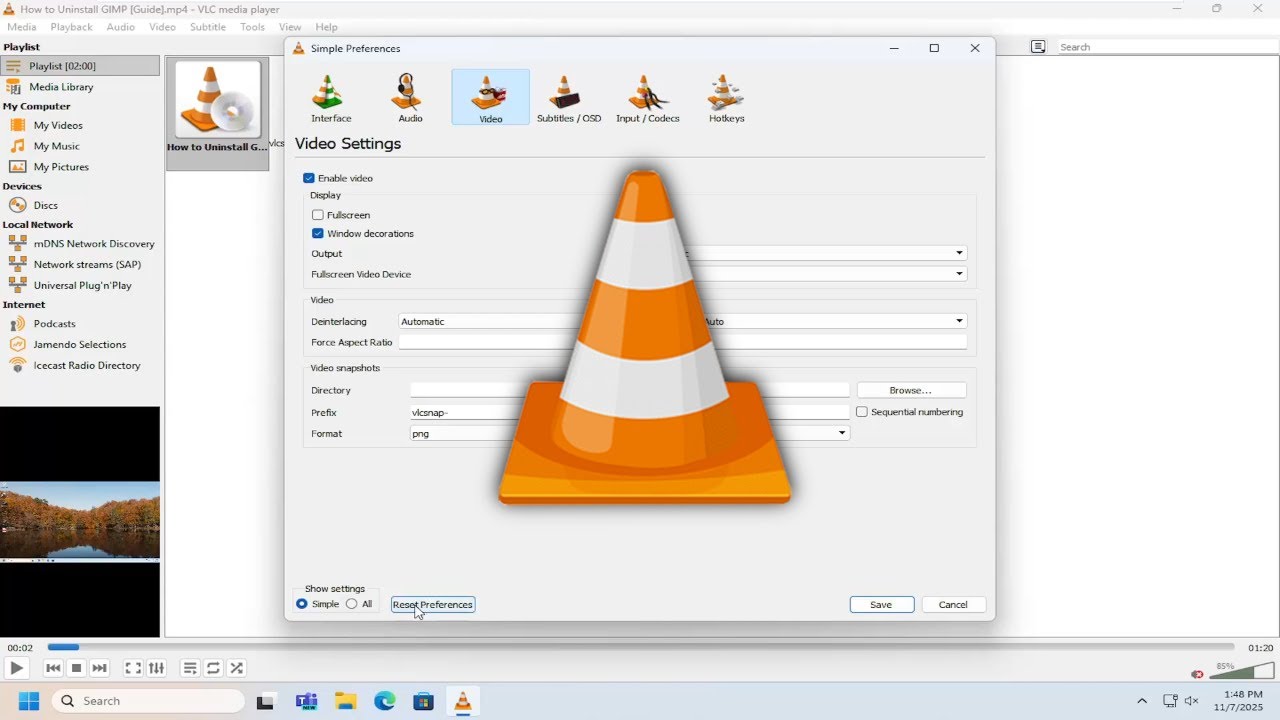Viewport: 1280px width, 720px height.
Task: Open the Playback menu
Action: [71, 27]
